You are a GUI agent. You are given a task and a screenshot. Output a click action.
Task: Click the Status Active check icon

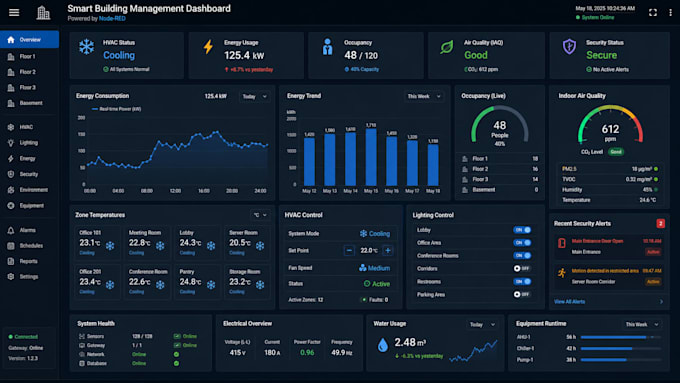(367, 284)
